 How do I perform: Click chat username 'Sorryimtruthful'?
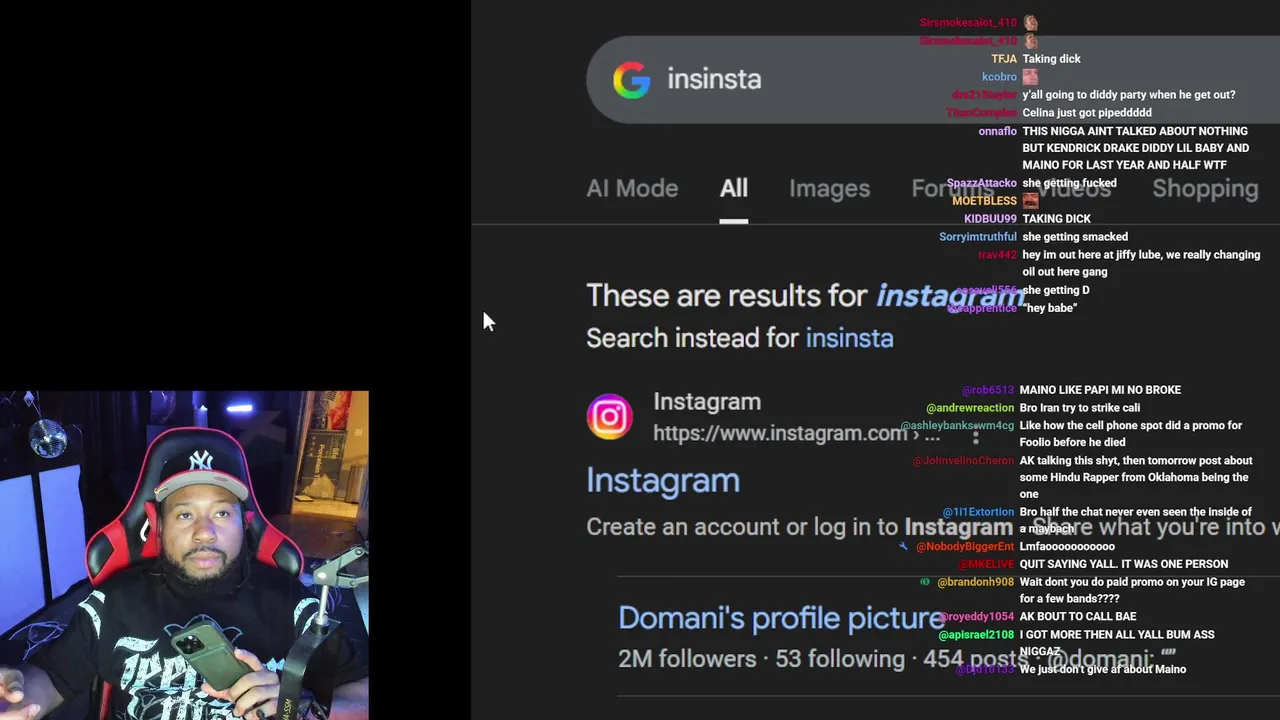(x=978, y=237)
